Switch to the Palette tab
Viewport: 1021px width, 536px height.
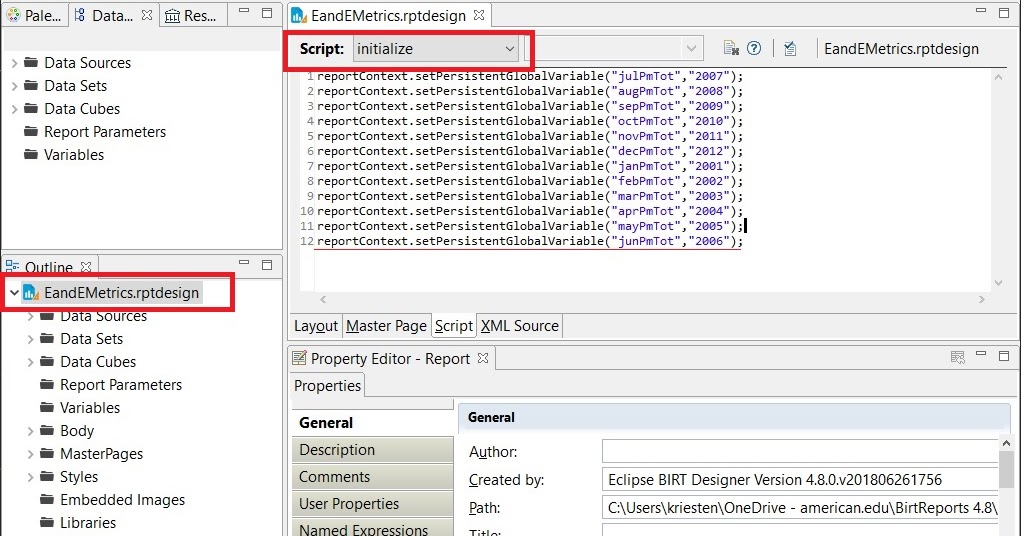pos(34,15)
